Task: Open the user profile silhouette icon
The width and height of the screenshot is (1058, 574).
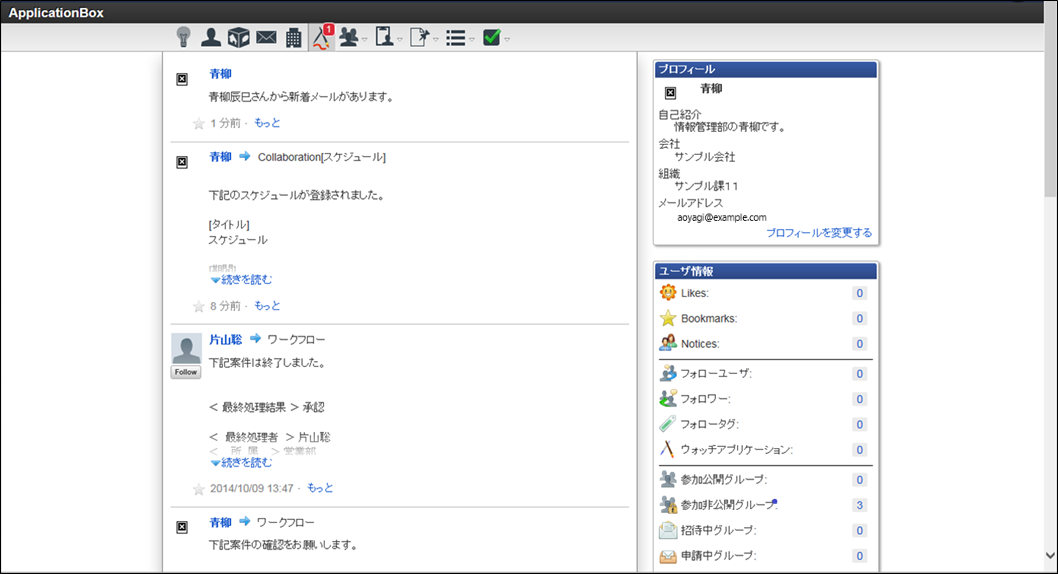Action: click(211, 37)
